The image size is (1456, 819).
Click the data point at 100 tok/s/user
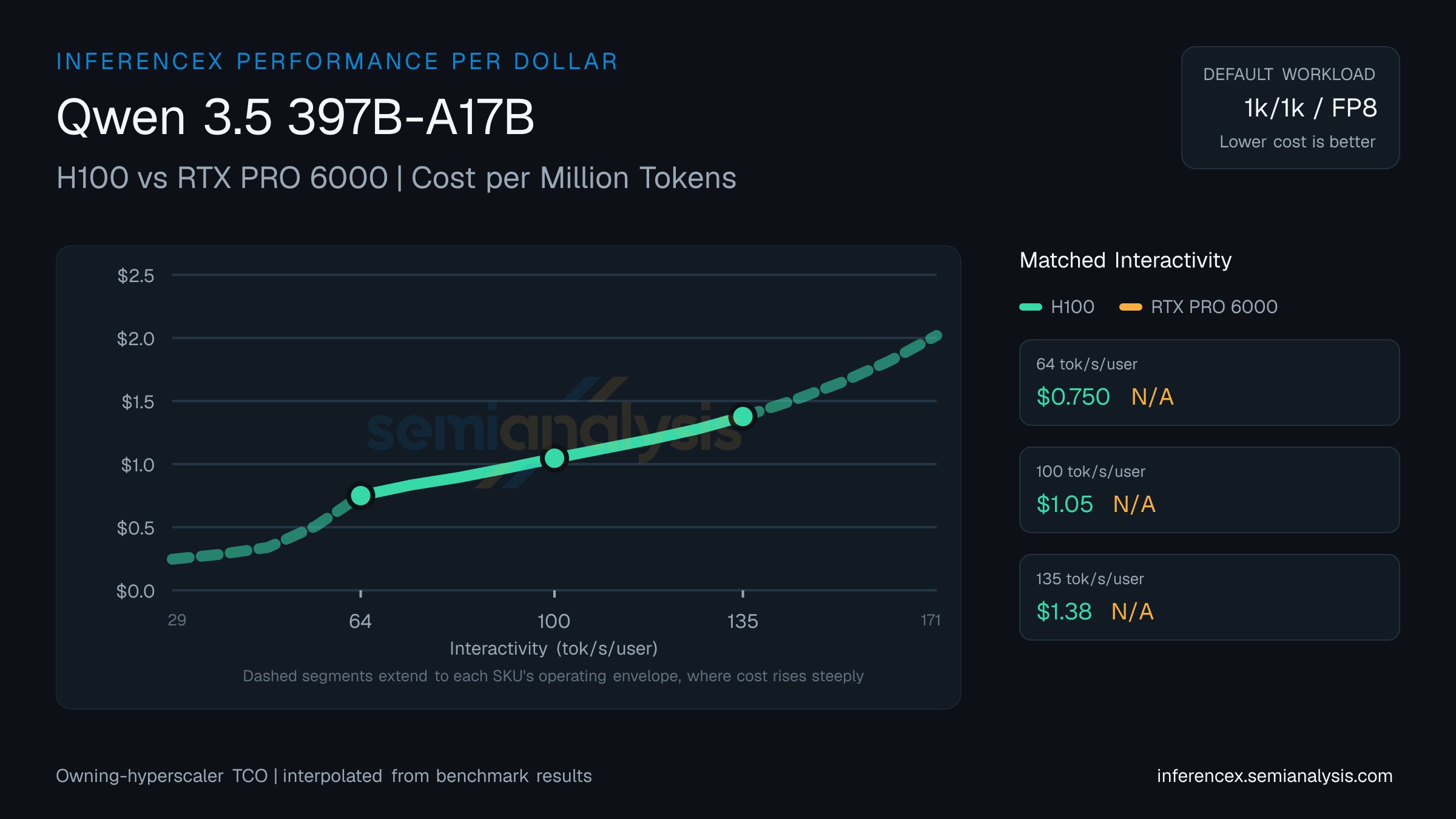pyautogui.click(x=554, y=458)
